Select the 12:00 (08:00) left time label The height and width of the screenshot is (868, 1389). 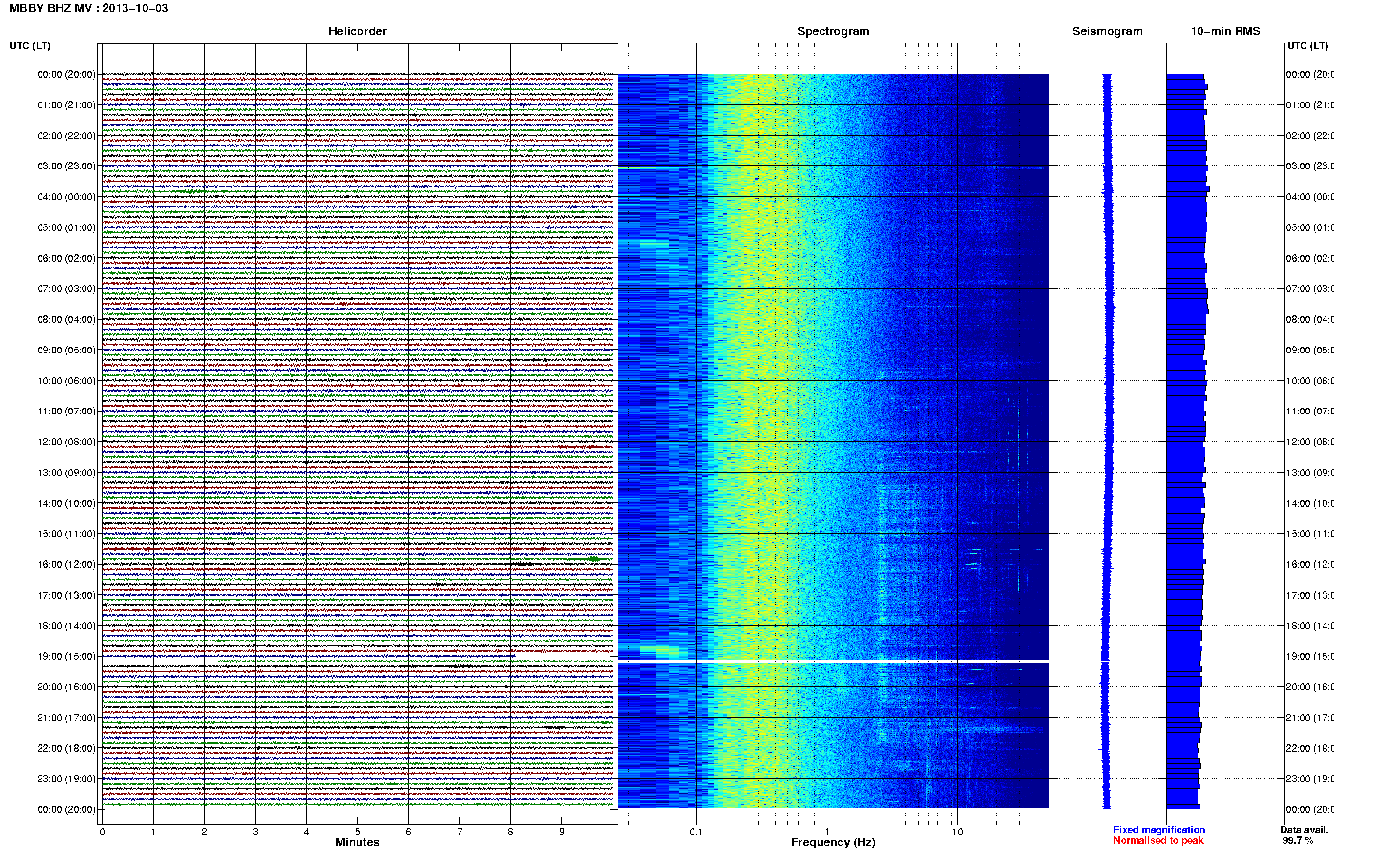66,442
